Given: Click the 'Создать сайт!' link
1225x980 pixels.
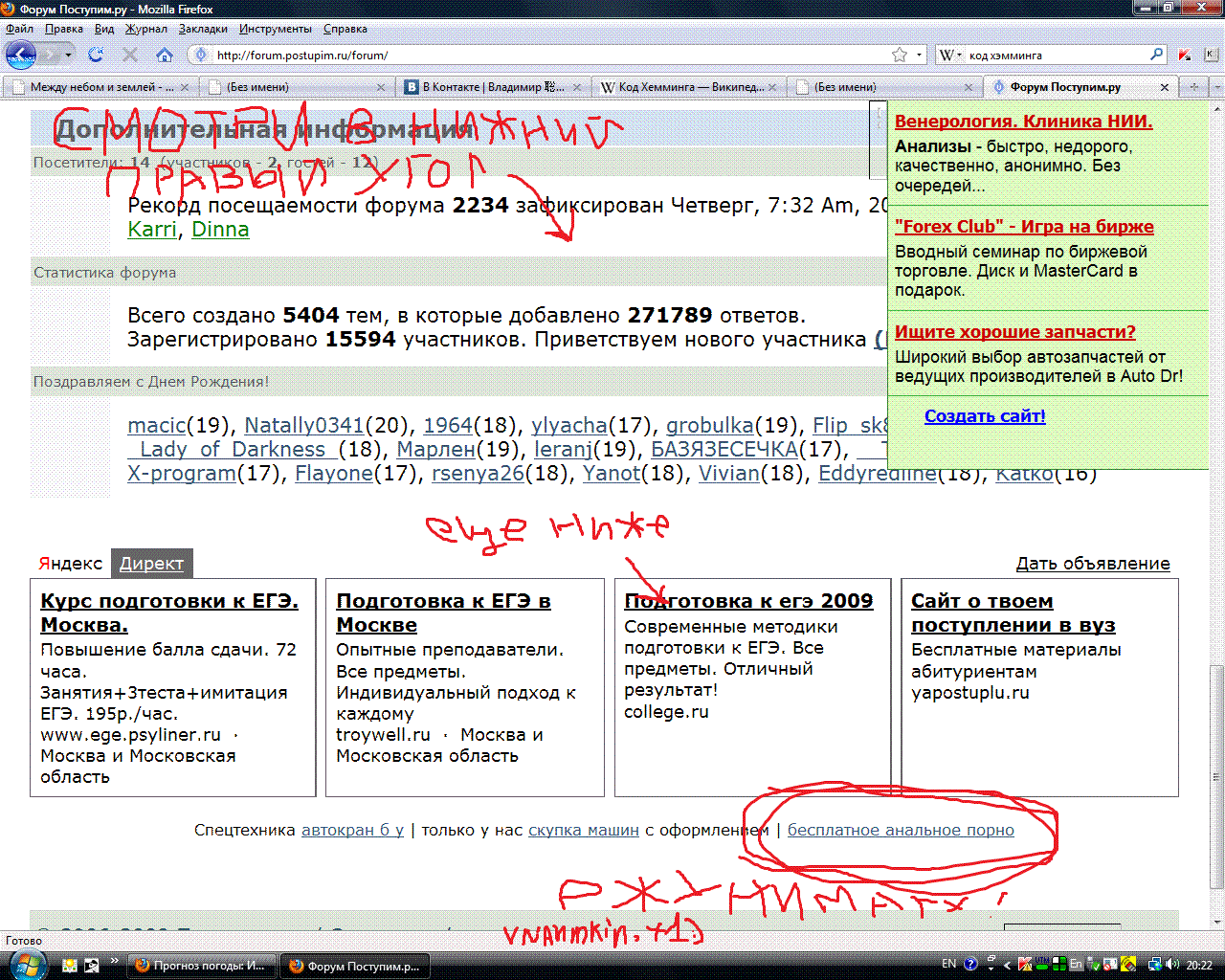Looking at the screenshot, I should (x=985, y=416).
